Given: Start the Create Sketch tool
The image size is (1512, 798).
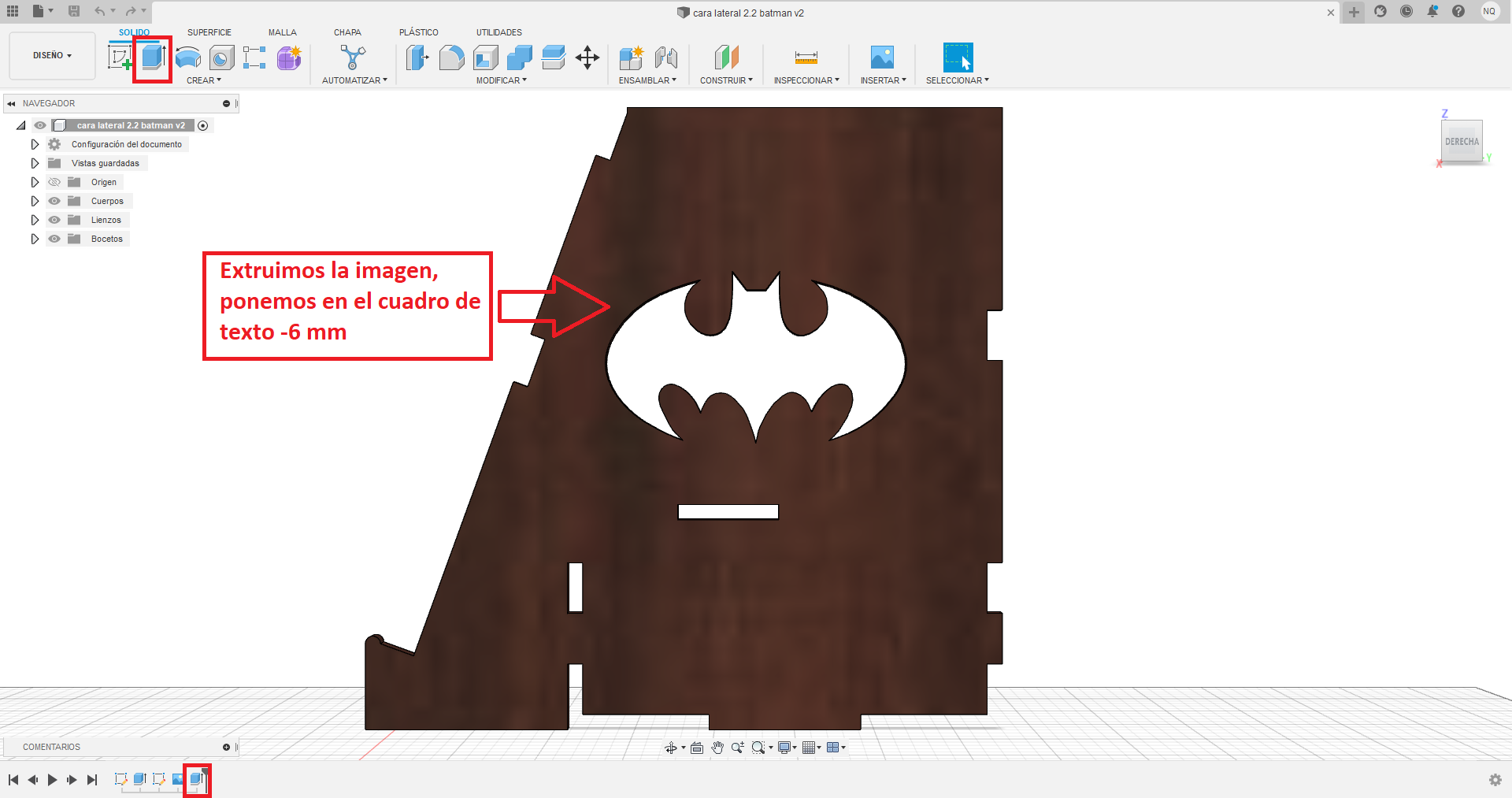Looking at the screenshot, I should tap(120, 58).
